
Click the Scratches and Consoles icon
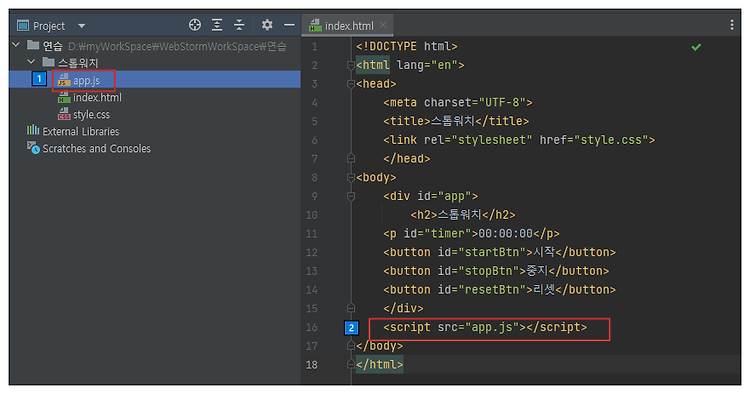point(33,148)
